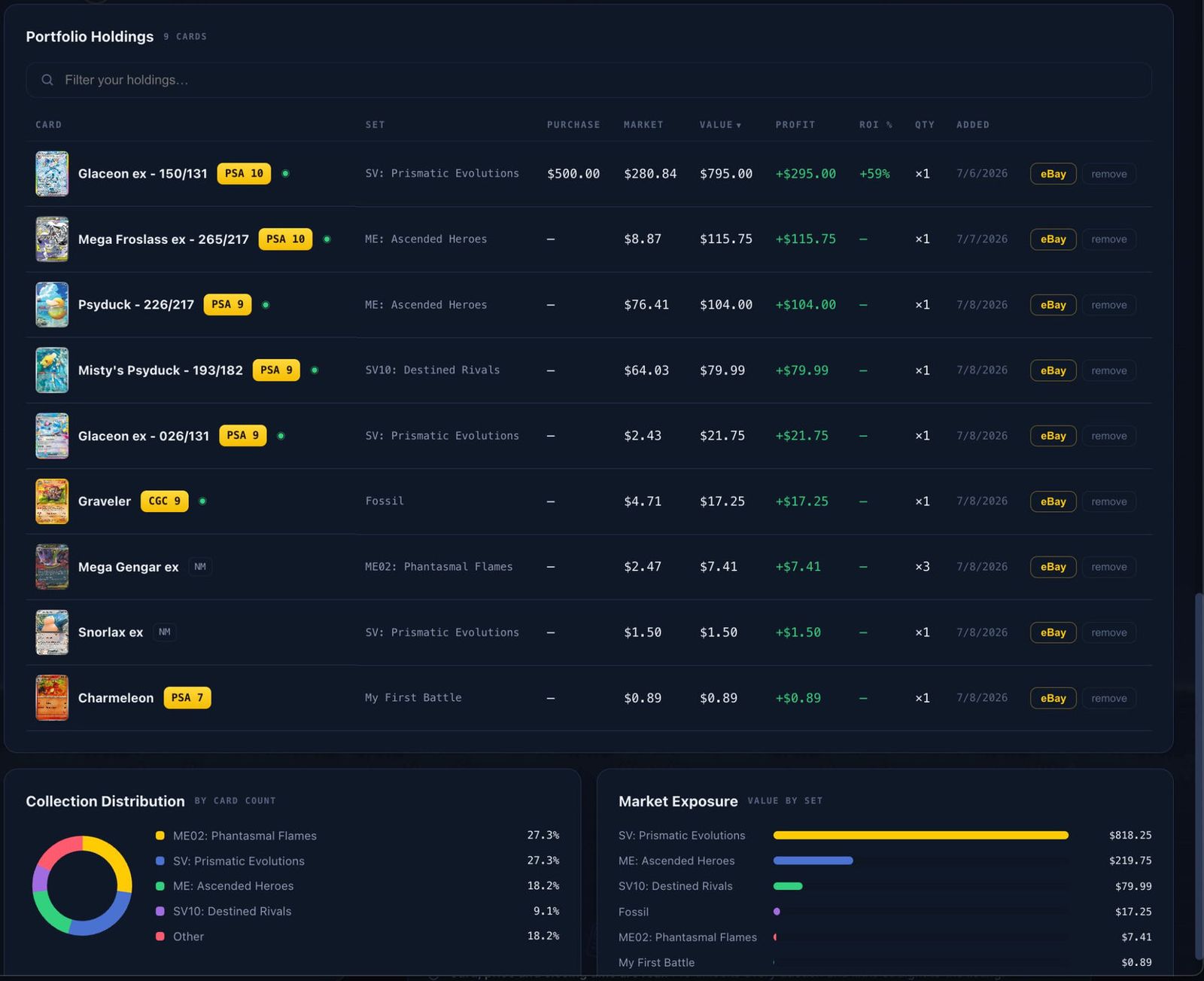Image resolution: width=1204 pixels, height=981 pixels.
Task: Click the CGC 9 grade badge on Graveler
Action: pos(164,501)
